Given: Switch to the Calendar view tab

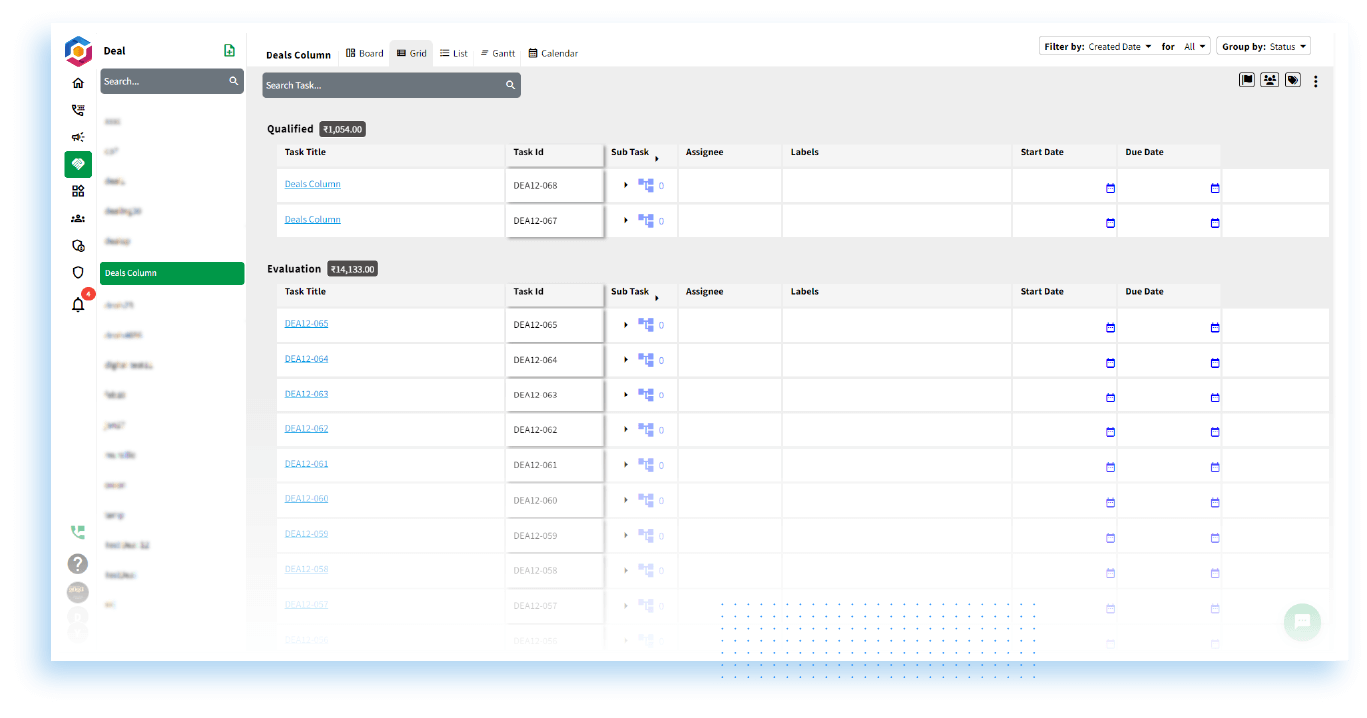Looking at the screenshot, I should click(x=553, y=52).
